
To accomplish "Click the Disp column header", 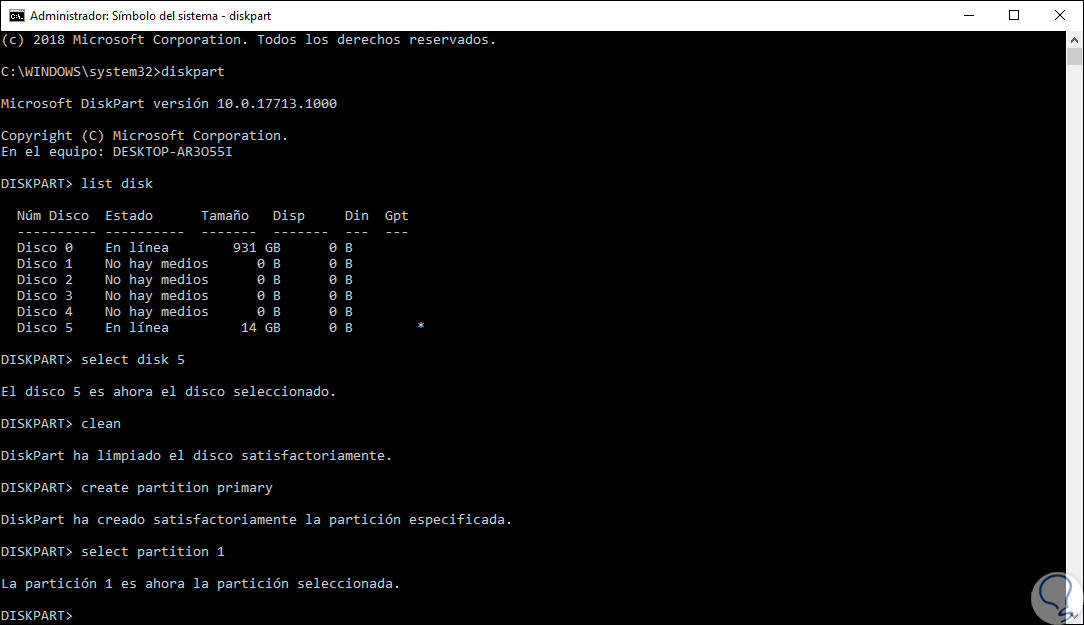I will pos(288,216).
